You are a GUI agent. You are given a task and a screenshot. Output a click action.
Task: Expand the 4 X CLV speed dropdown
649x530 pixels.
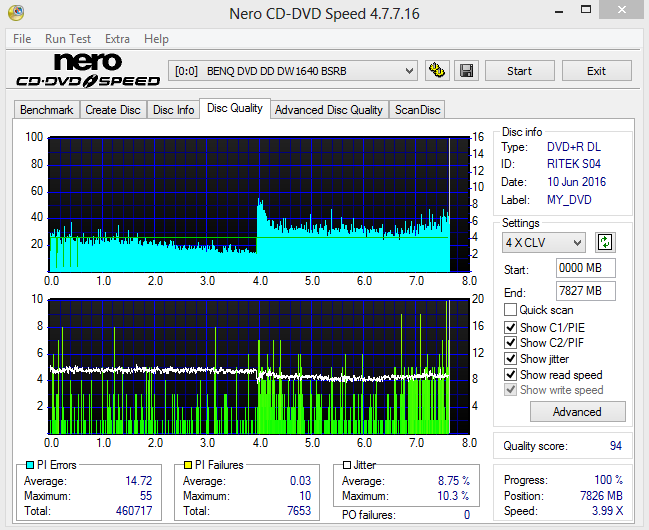544,243
